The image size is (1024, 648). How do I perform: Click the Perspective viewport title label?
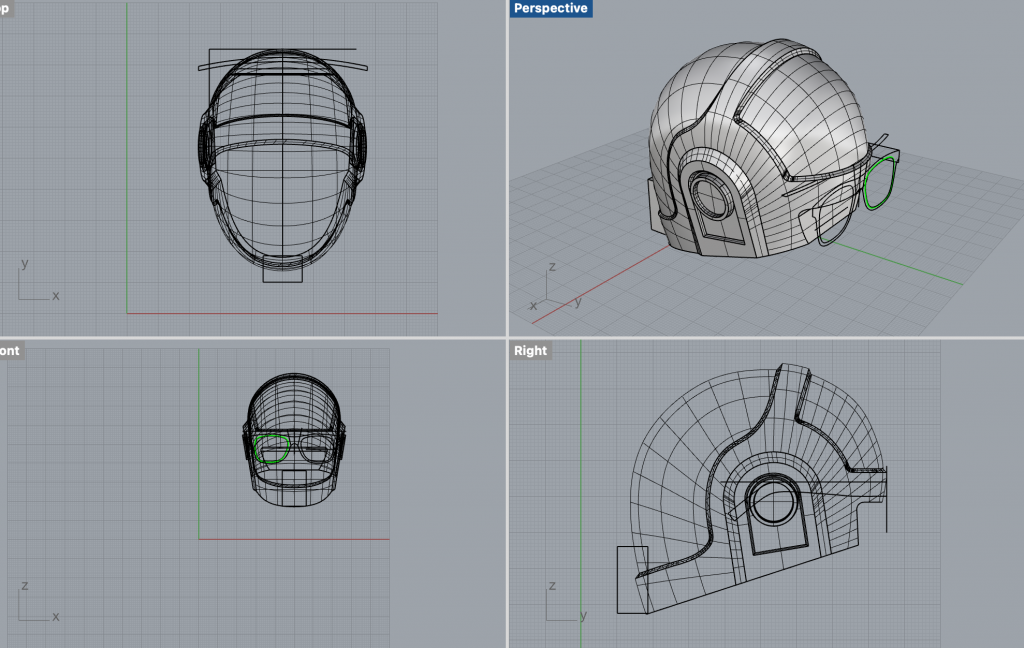[550, 9]
